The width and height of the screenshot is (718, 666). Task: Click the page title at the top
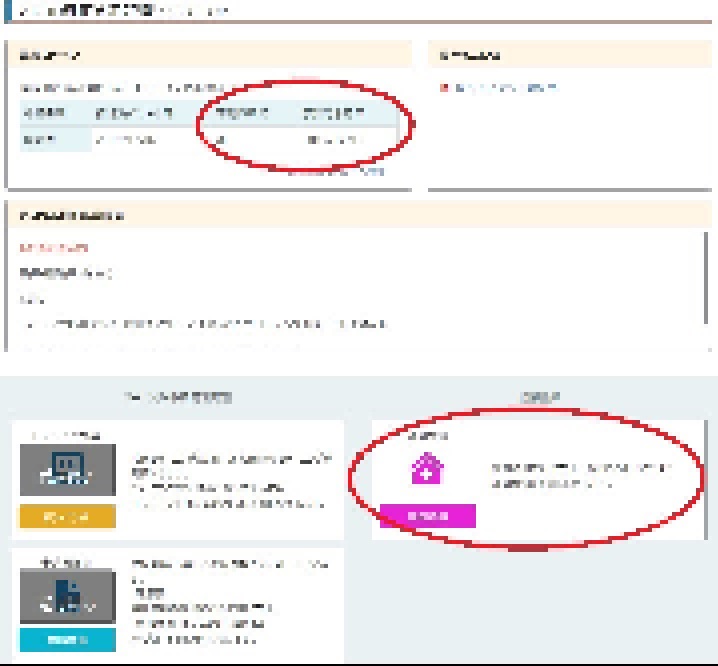[120, 11]
